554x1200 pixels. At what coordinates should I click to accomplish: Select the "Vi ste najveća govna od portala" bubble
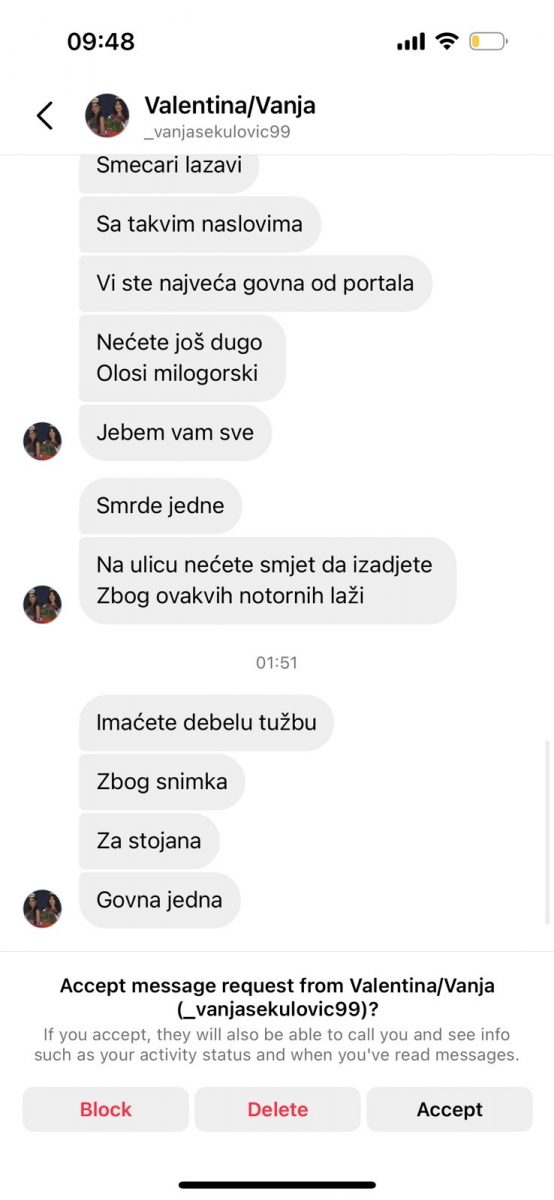[x=255, y=283]
